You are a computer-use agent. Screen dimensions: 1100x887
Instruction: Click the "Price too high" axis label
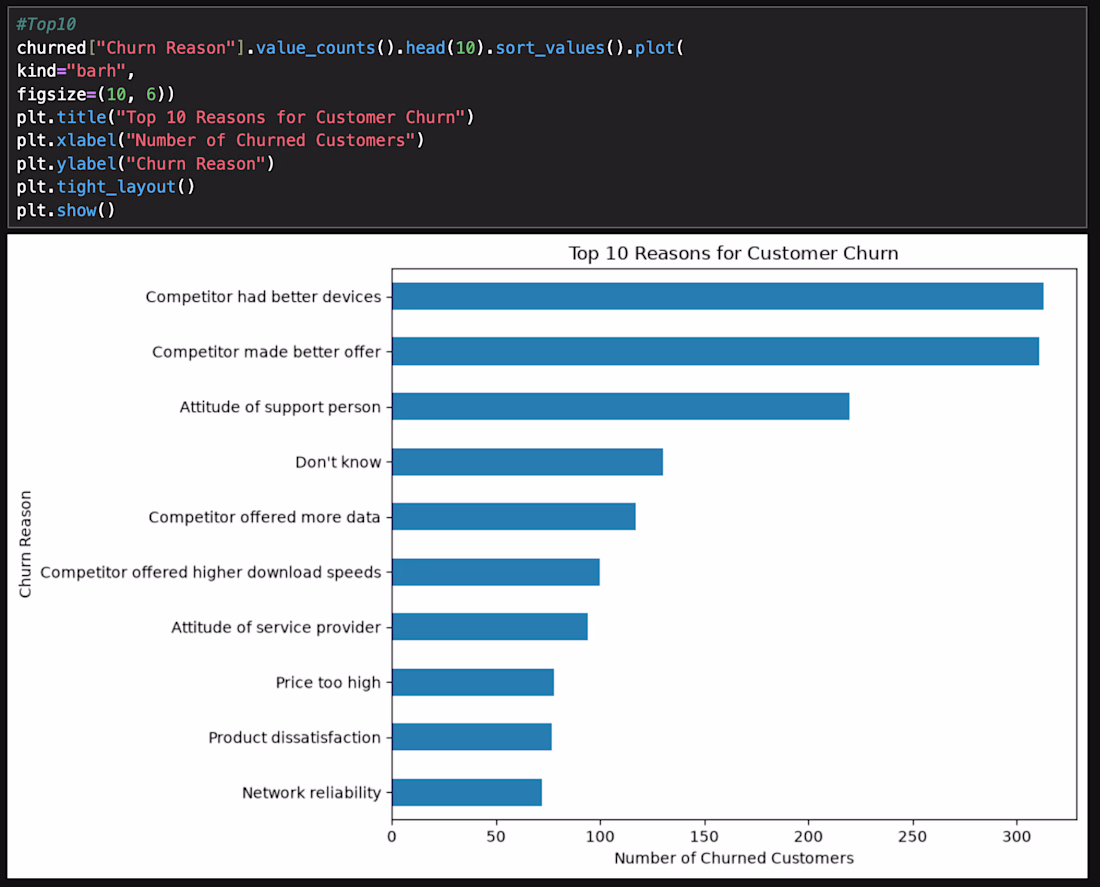tap(328, 682)
